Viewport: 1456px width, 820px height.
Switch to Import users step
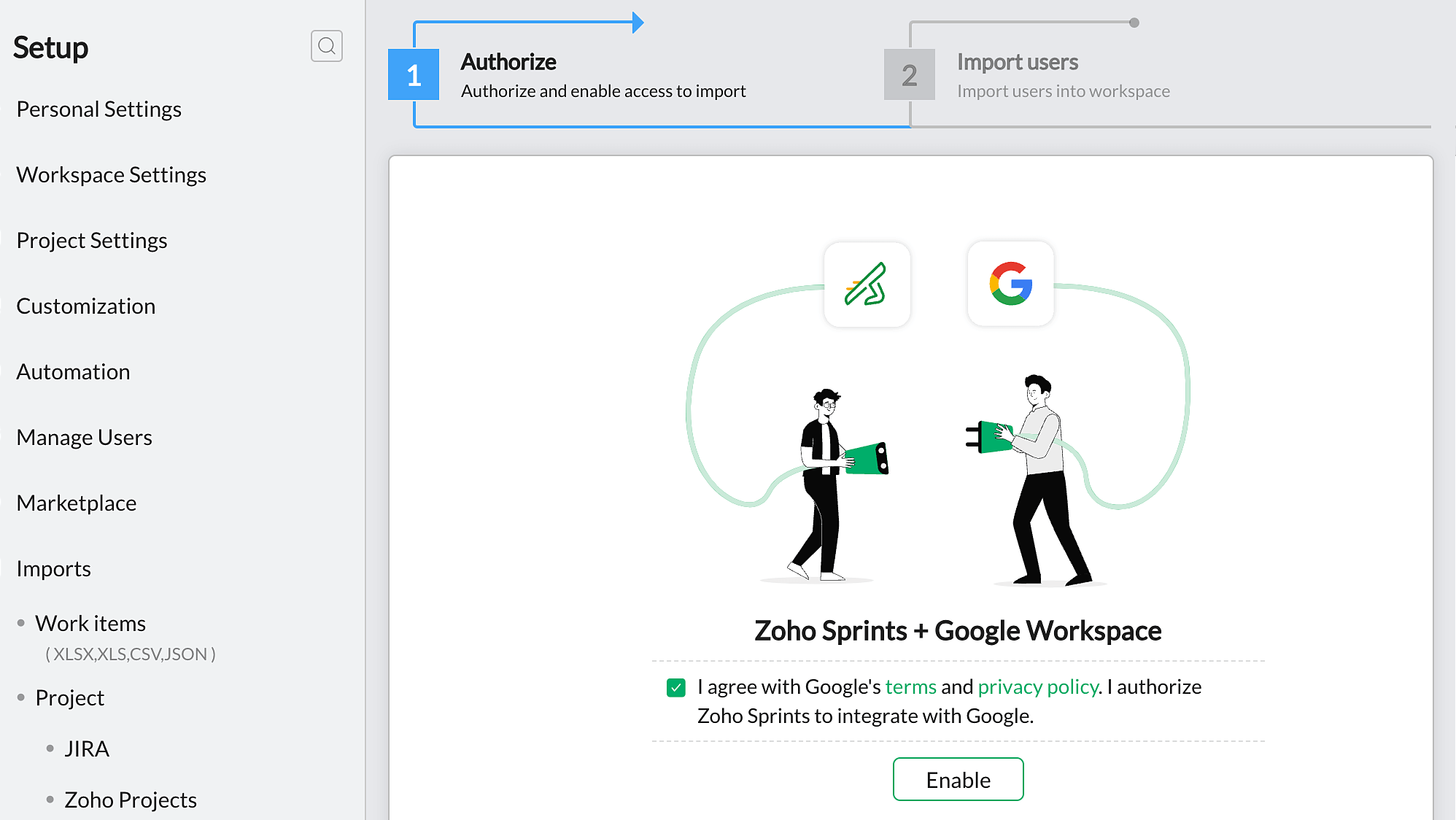click(1017, 62)
